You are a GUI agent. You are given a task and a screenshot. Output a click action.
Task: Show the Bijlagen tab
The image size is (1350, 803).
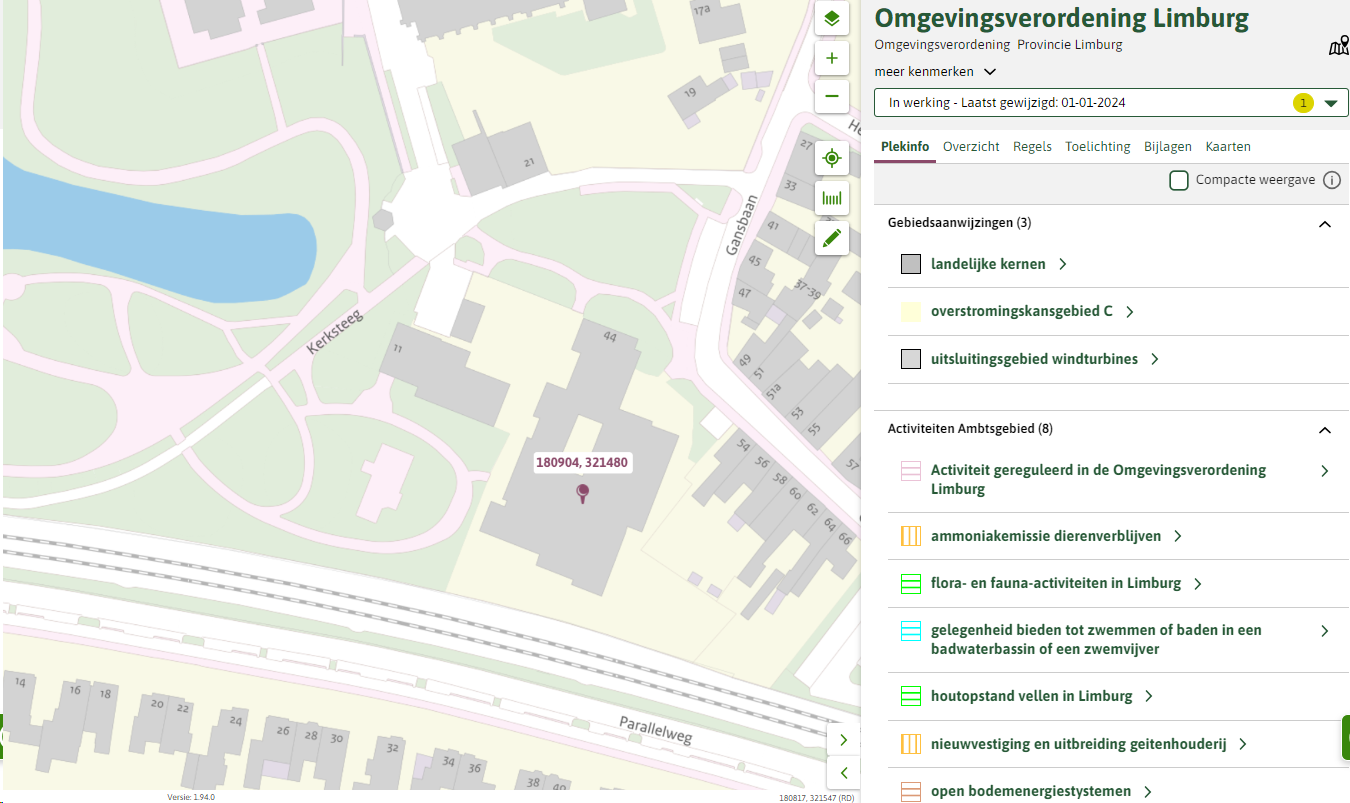pyautogui.click(x=1168, y=147)
